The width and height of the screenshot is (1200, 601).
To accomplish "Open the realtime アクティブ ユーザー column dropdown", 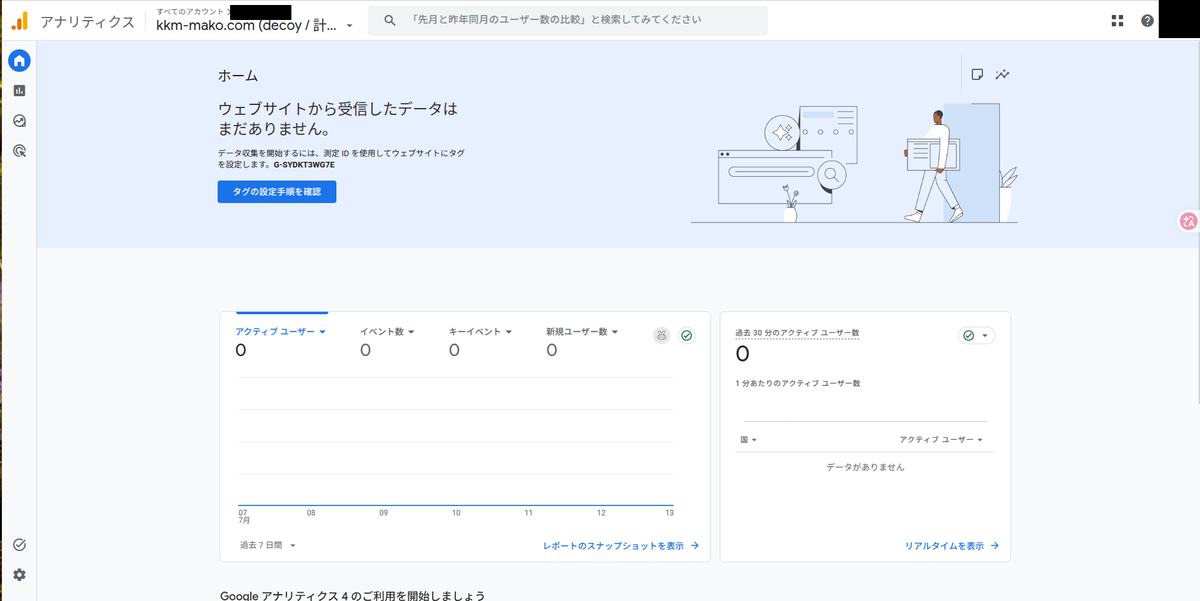I will click(941, 440).
